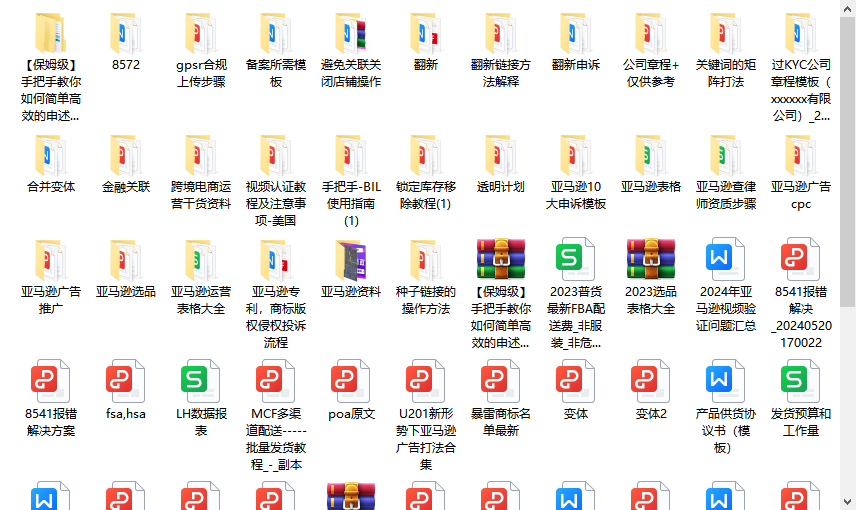856x510 pixels.
Task: Select the 2023选品表格大全 archive
Action: point(651,259)
